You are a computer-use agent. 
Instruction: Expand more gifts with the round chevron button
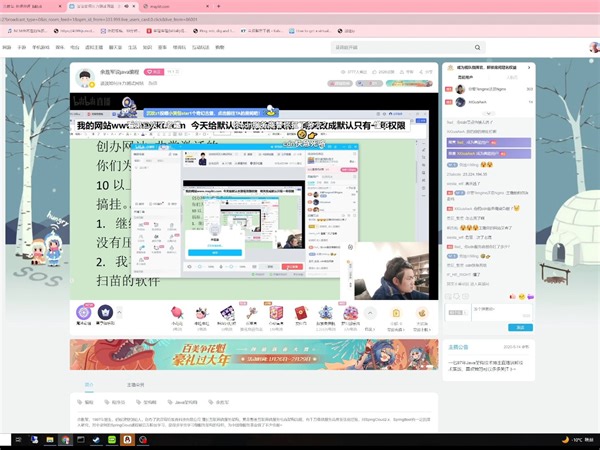pos(370,313)
